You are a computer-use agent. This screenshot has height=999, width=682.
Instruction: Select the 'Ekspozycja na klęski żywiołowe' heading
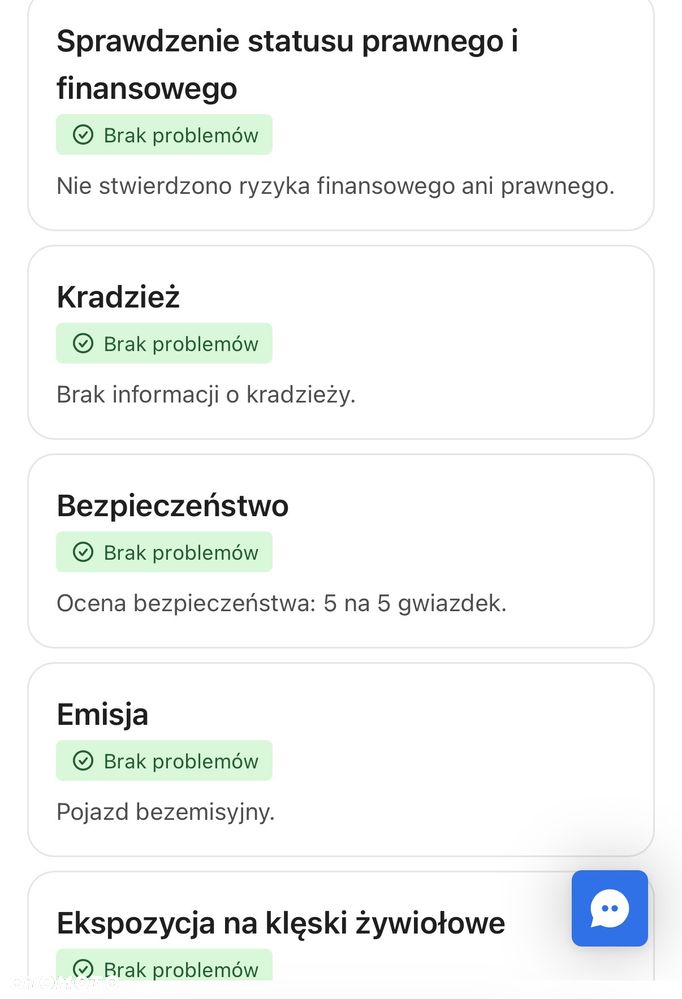tap(280, 922)
